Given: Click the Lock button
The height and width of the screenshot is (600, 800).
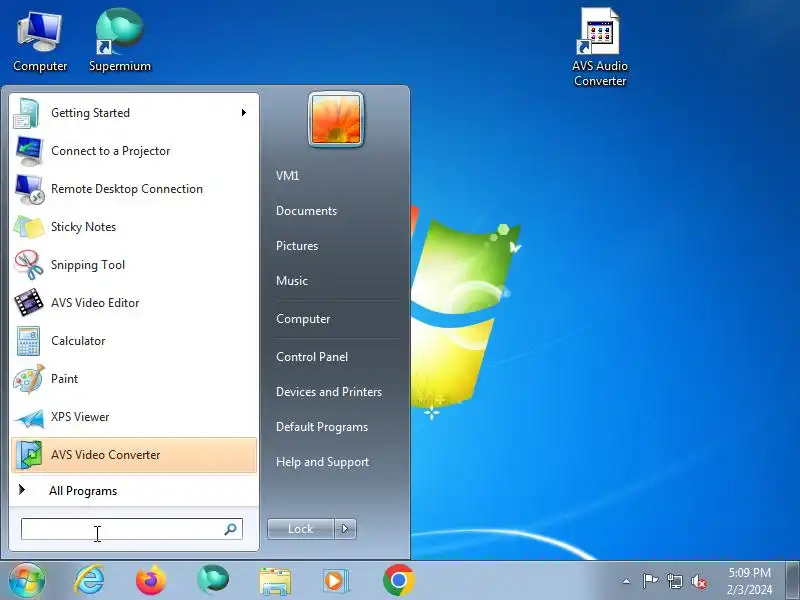Looking at the screenshot, I should 301,529.
